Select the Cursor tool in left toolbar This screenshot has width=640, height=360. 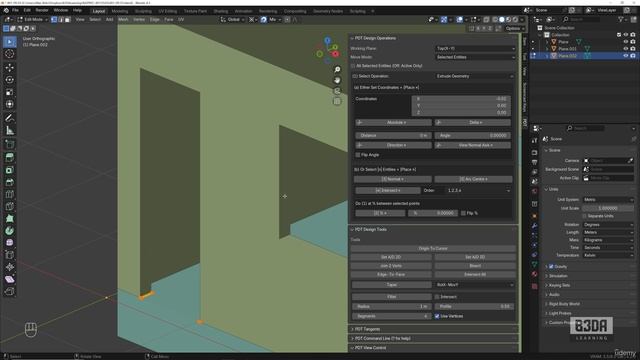pyautogui.click(x=9, y=54)
